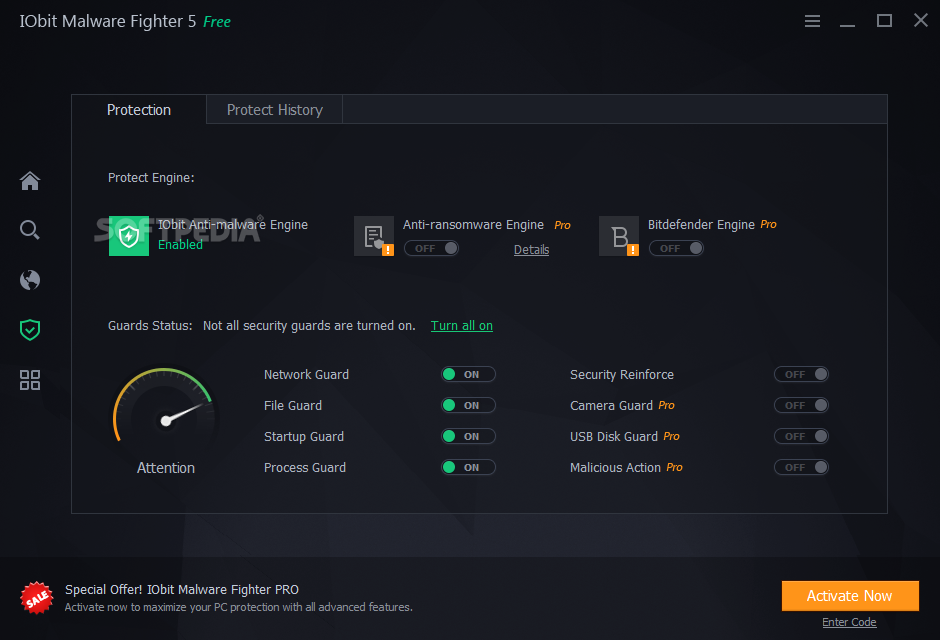Viewport: 940px width, 640px height.
Task: Click the USB Disk Guard label
Action: tap(613, 437)
